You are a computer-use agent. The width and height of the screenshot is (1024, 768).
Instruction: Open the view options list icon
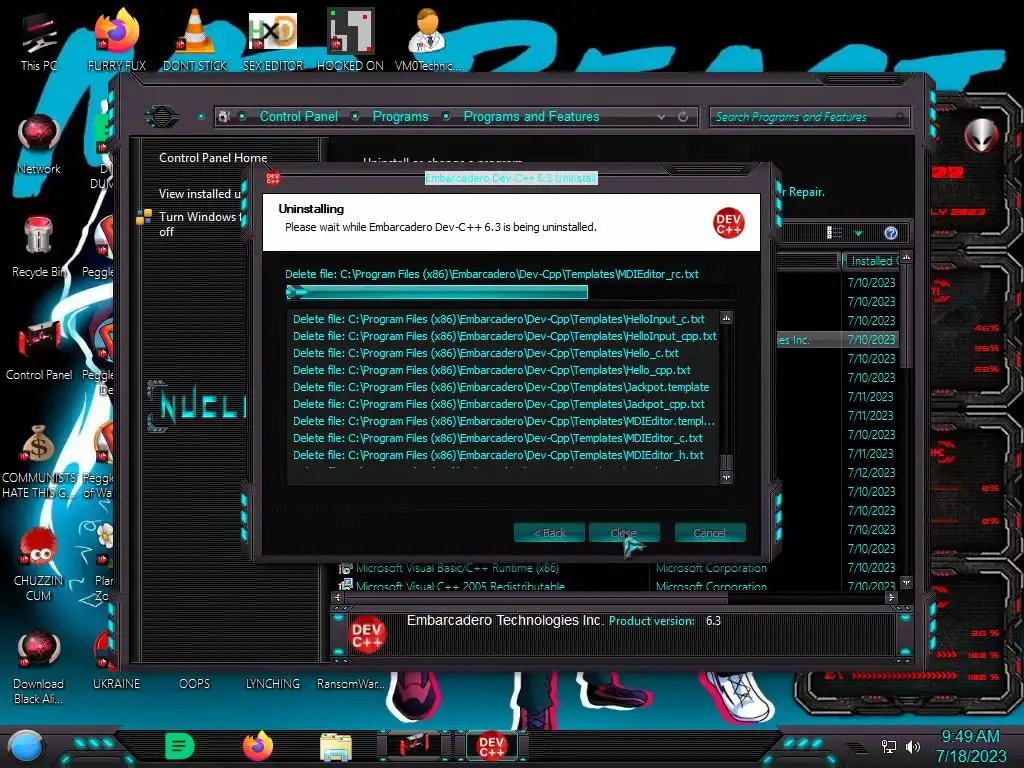(x=834, y=233)
